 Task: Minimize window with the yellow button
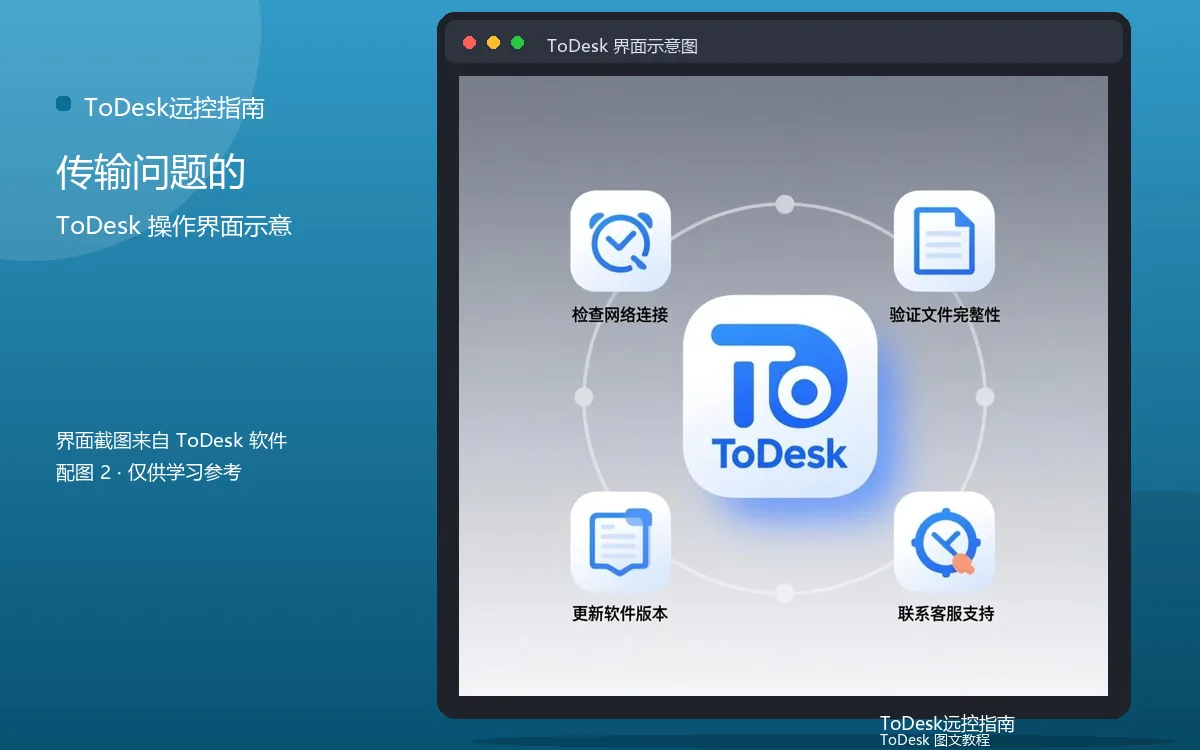(x=494, y=43)
